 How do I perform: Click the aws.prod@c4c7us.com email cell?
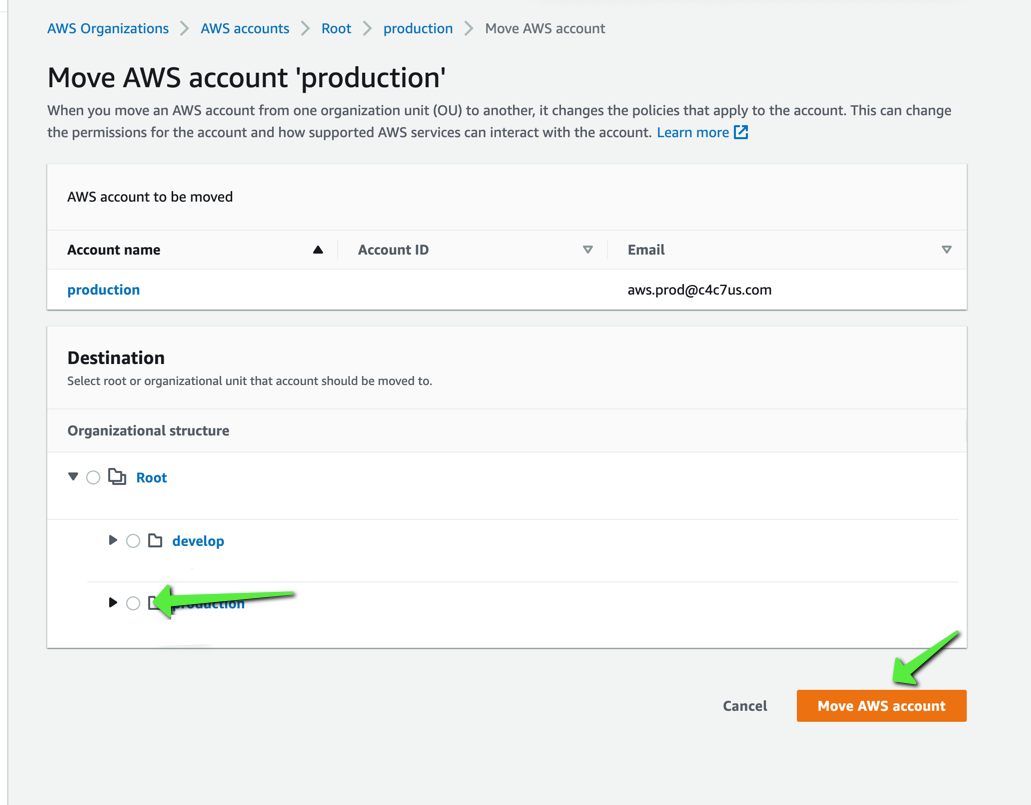point(699,290)
